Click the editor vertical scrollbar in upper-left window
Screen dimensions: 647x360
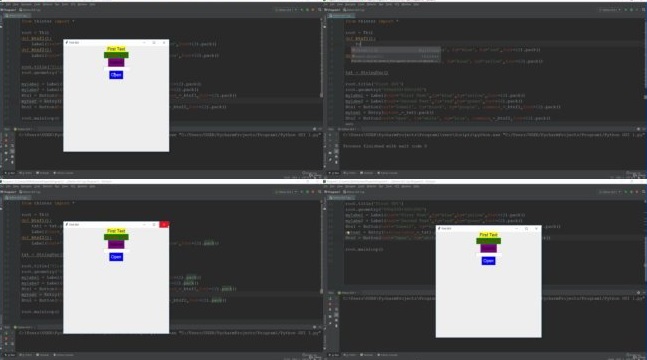click(321, 58)
